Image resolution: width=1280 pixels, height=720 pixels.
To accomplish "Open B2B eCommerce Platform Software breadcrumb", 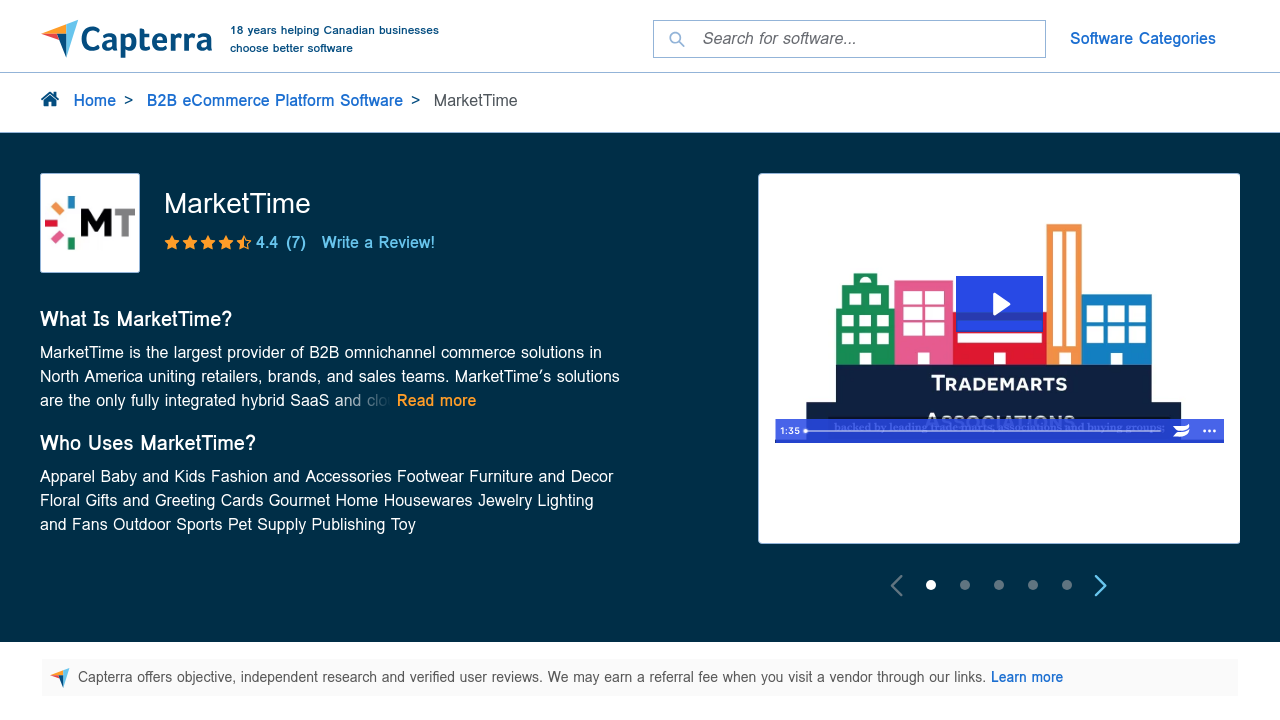I will click(x=275, y=101).
